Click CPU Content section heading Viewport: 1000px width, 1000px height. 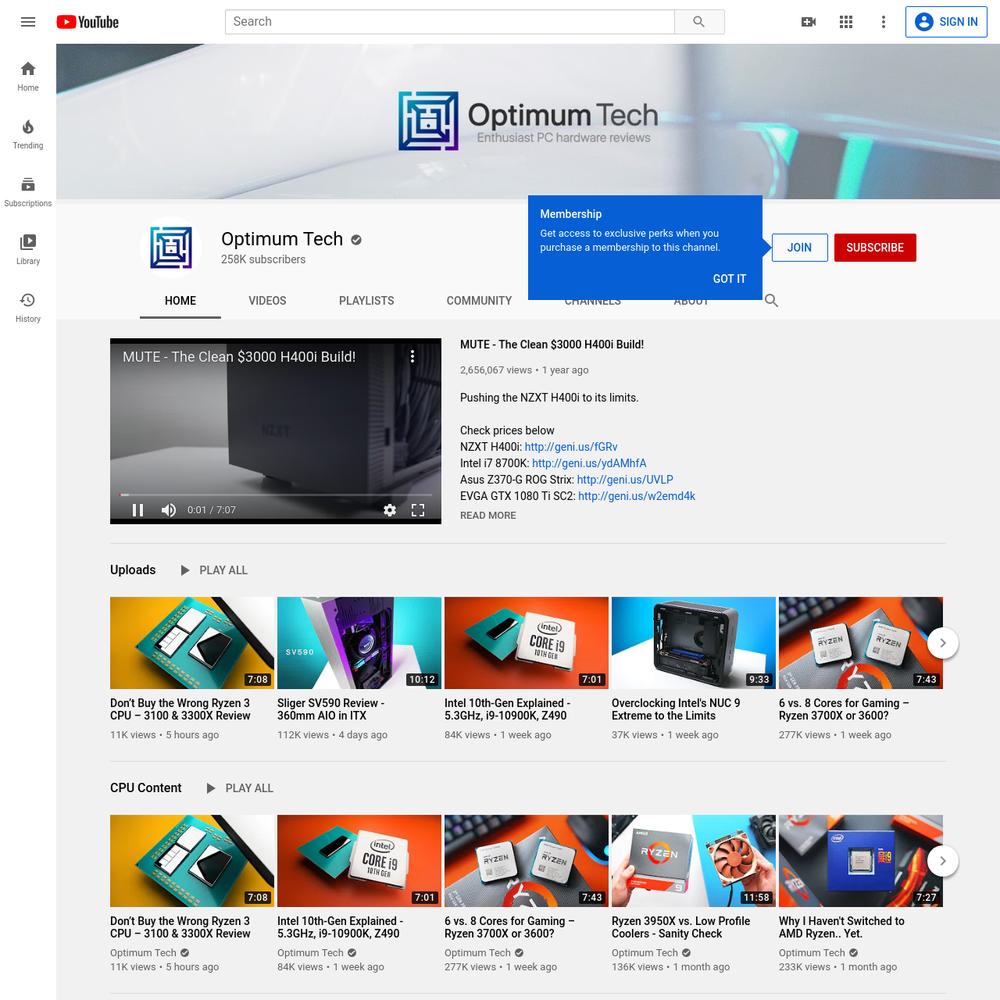click(x=145, y=788)
